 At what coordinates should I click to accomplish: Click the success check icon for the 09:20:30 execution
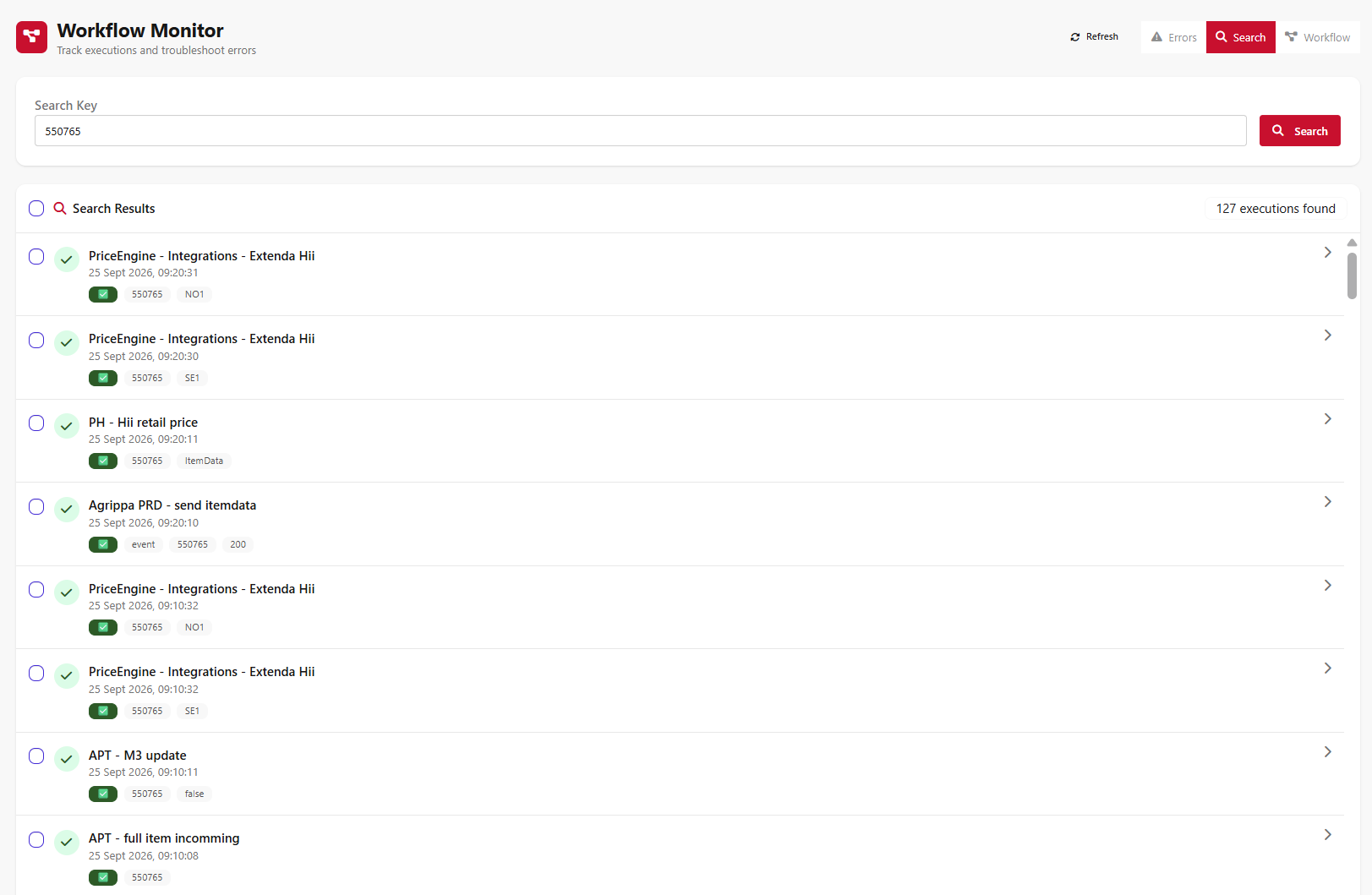67,343
